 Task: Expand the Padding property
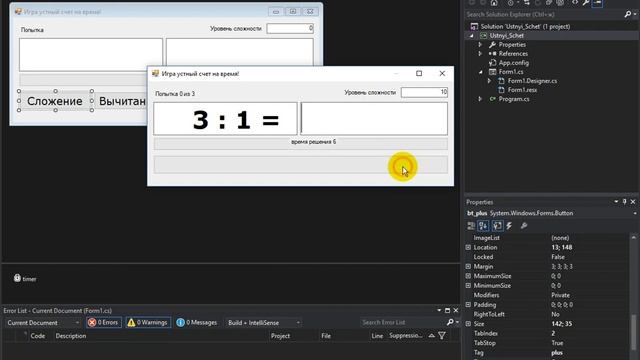468,305
